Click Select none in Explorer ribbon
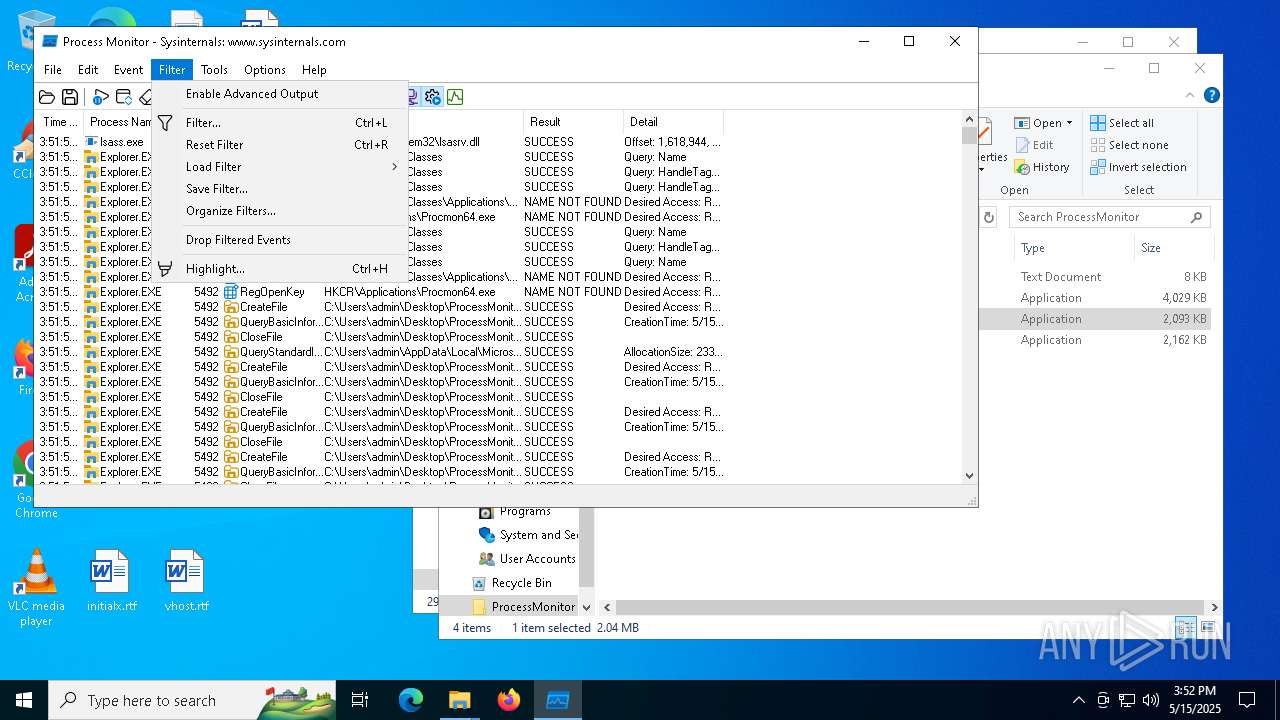Screen dimensions: 1280x720 1129,145
